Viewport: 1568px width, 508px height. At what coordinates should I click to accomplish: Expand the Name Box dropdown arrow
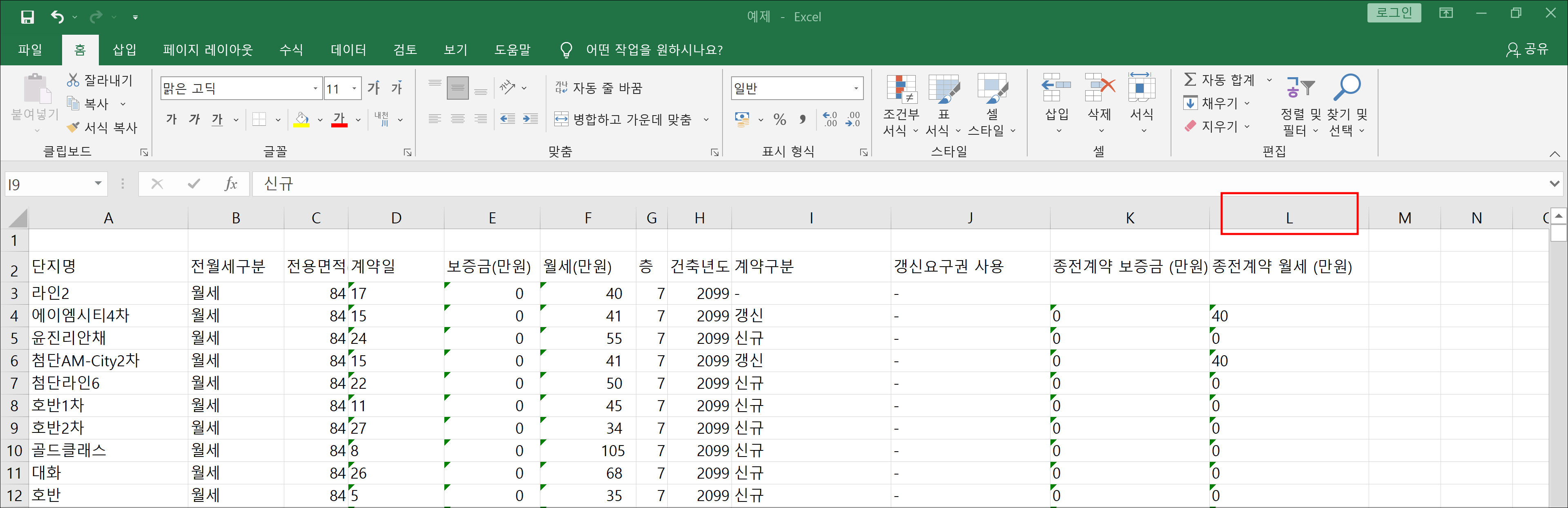(x=98, y=184)
